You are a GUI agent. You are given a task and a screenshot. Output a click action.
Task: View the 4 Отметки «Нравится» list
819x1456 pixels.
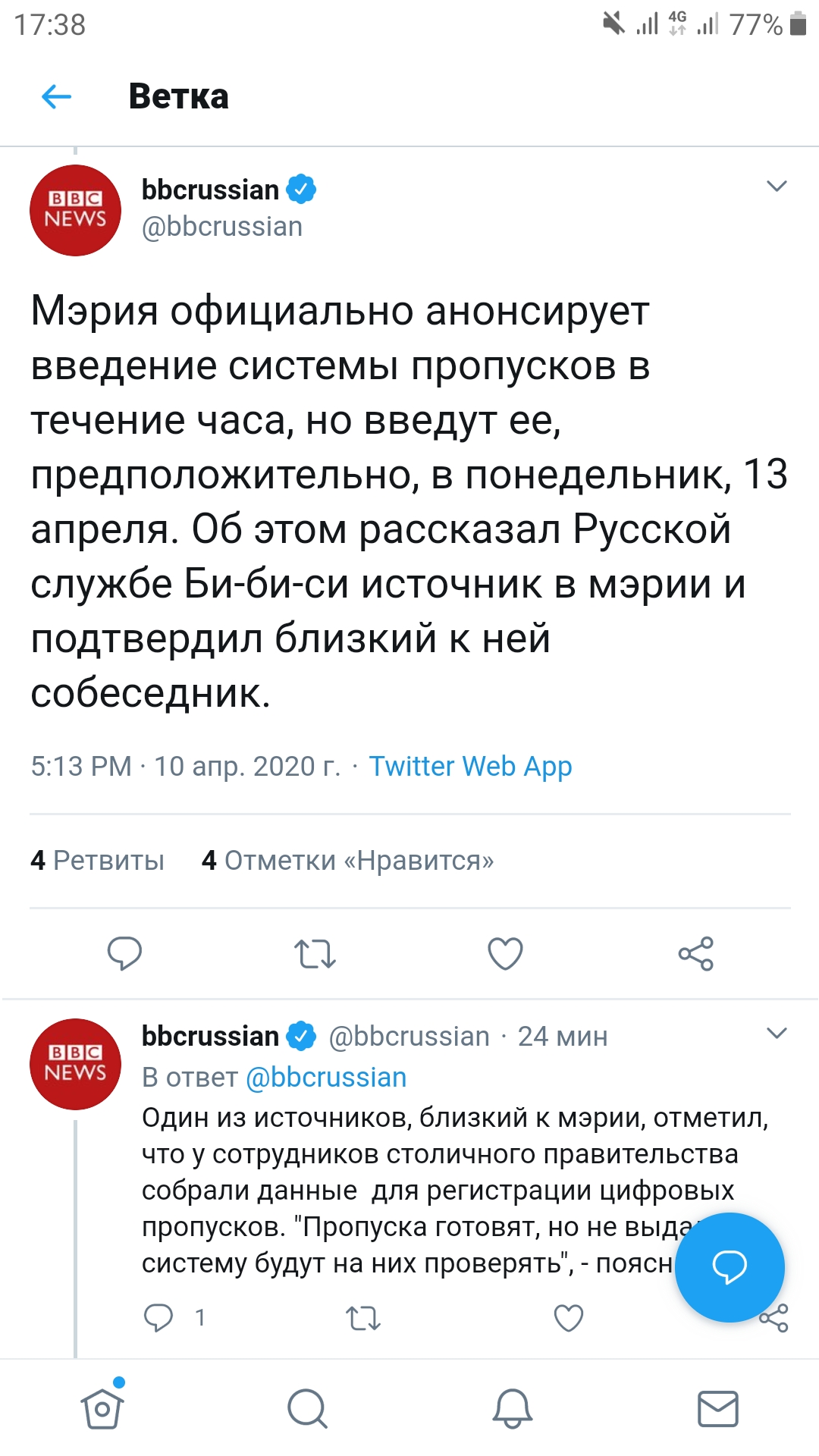pyautogui.click(x=347, y=861)
